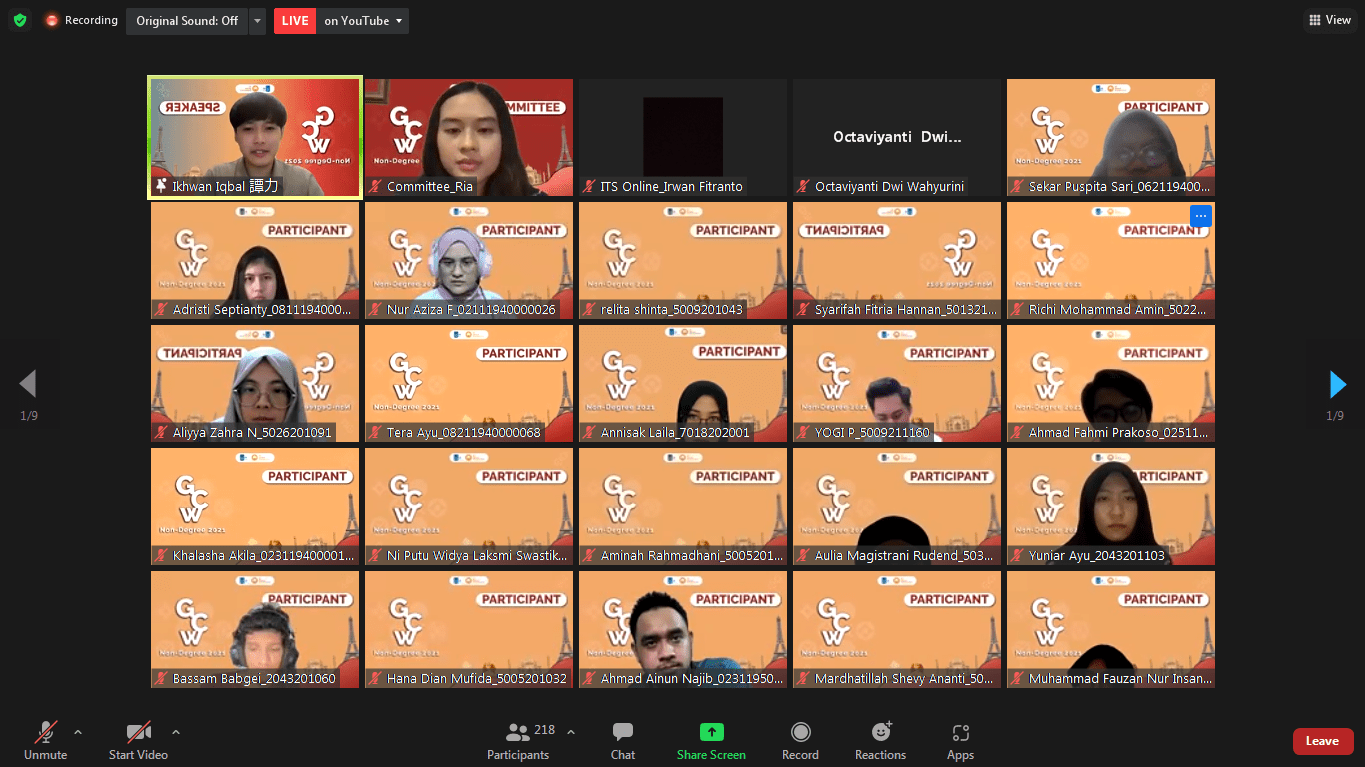Click the green Share Screen icon
Viewport: 1365px width, 767px height.
pos(711,732)
